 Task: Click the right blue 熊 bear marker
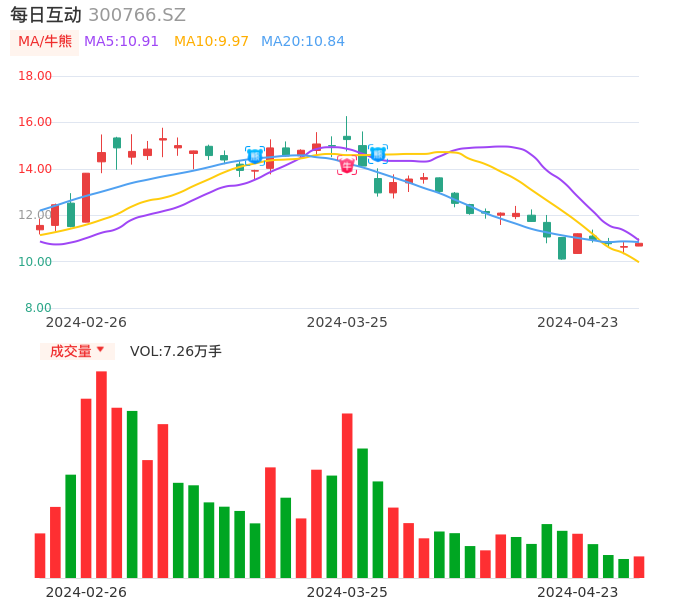click(x=378, y=154)
